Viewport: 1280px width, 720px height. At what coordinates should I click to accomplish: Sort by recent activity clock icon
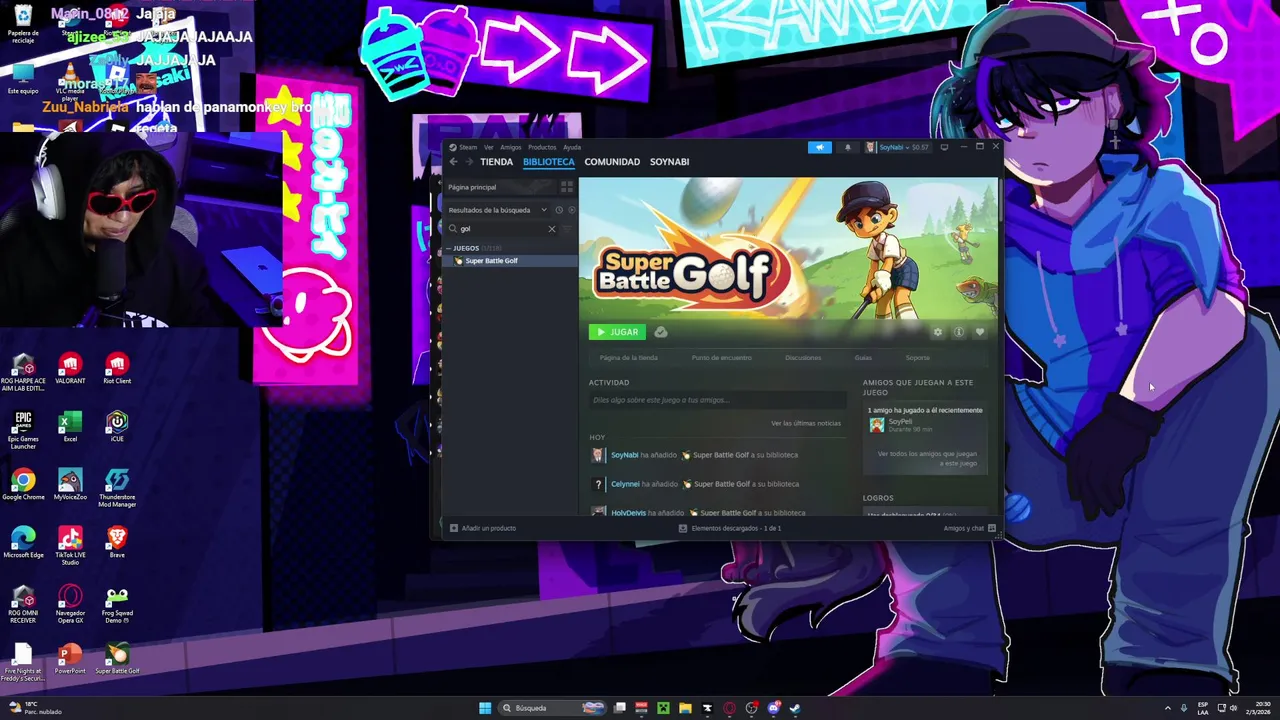pos(559,210)
